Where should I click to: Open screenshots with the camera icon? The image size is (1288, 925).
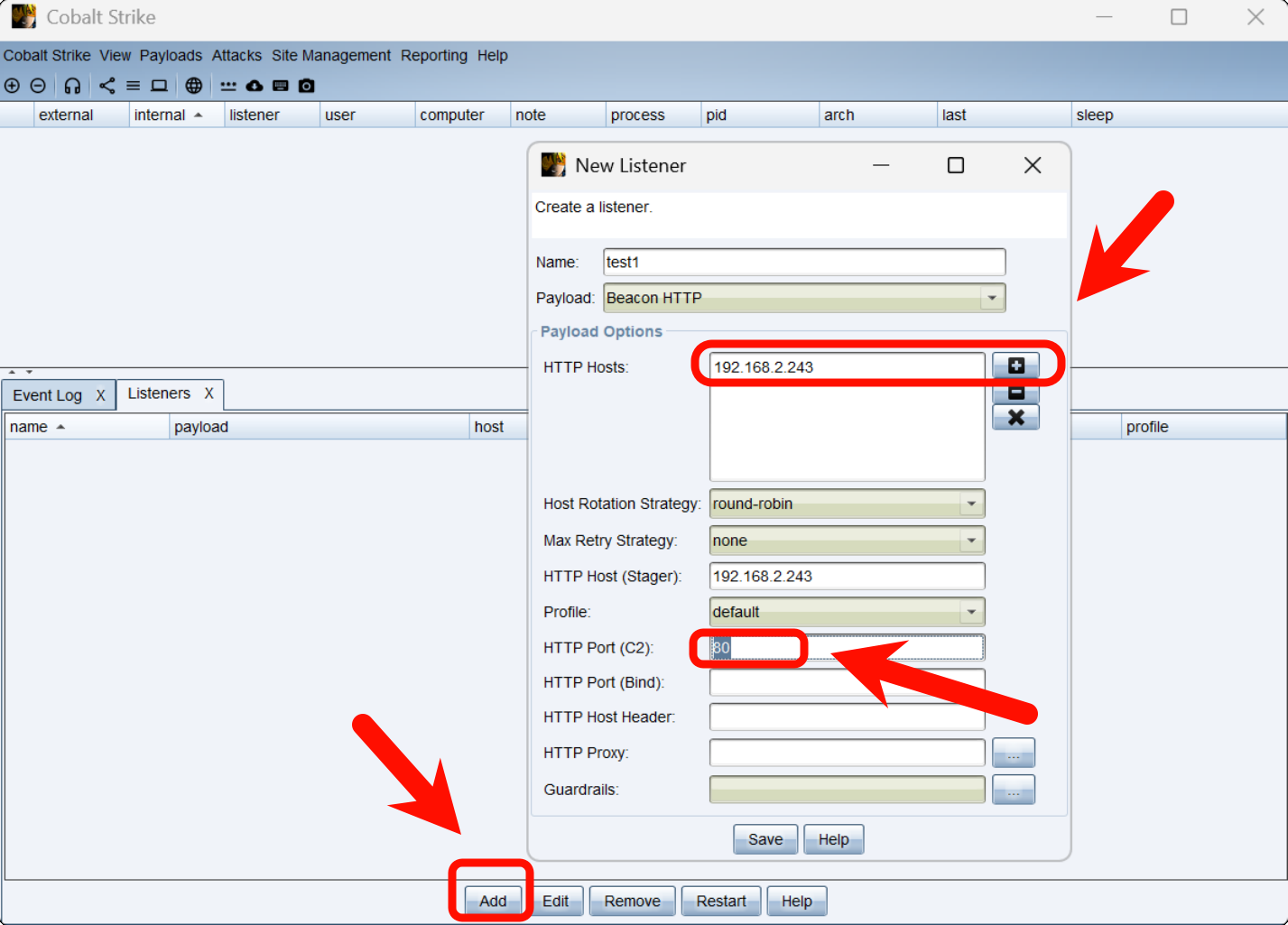[x=307, y=86]
